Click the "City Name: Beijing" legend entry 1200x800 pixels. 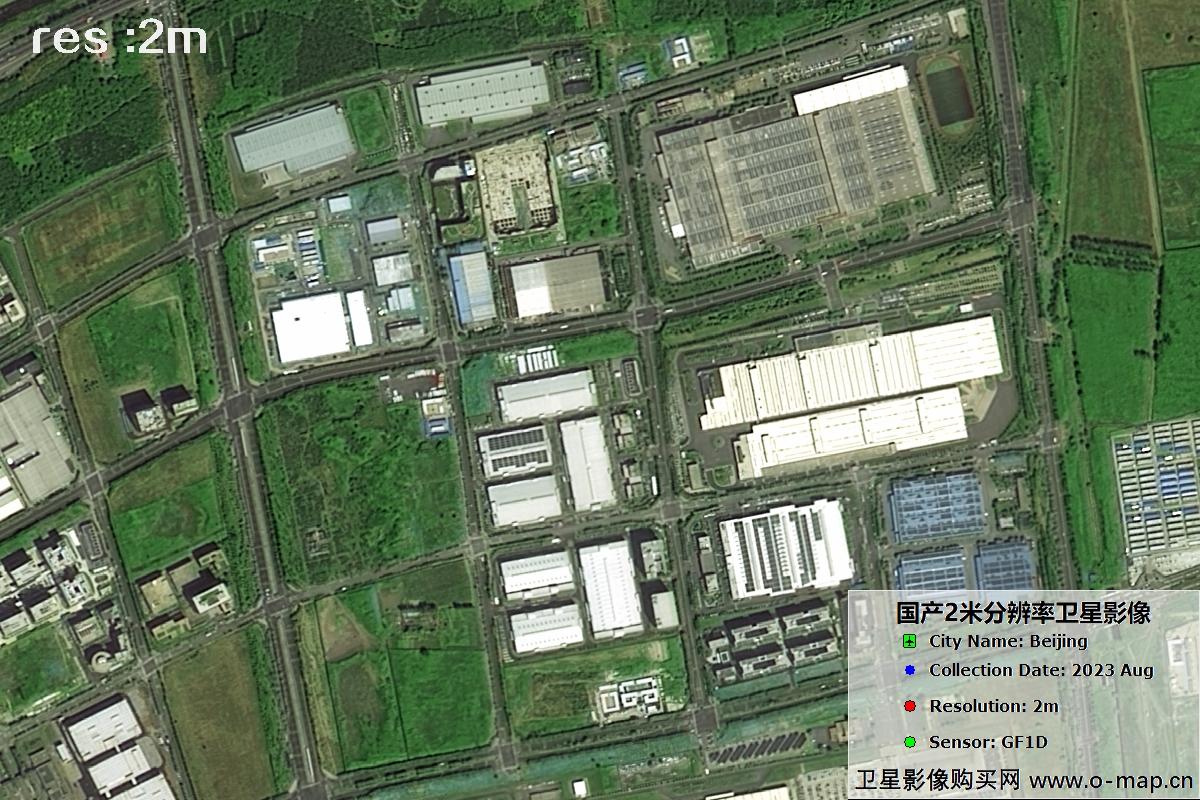(1007, 641)
